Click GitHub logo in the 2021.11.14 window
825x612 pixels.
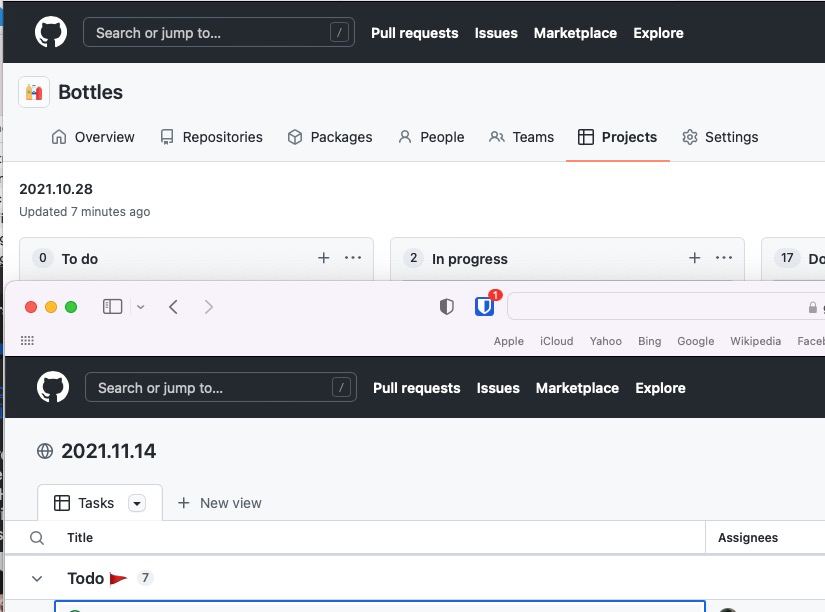click(x=53, y=387)
